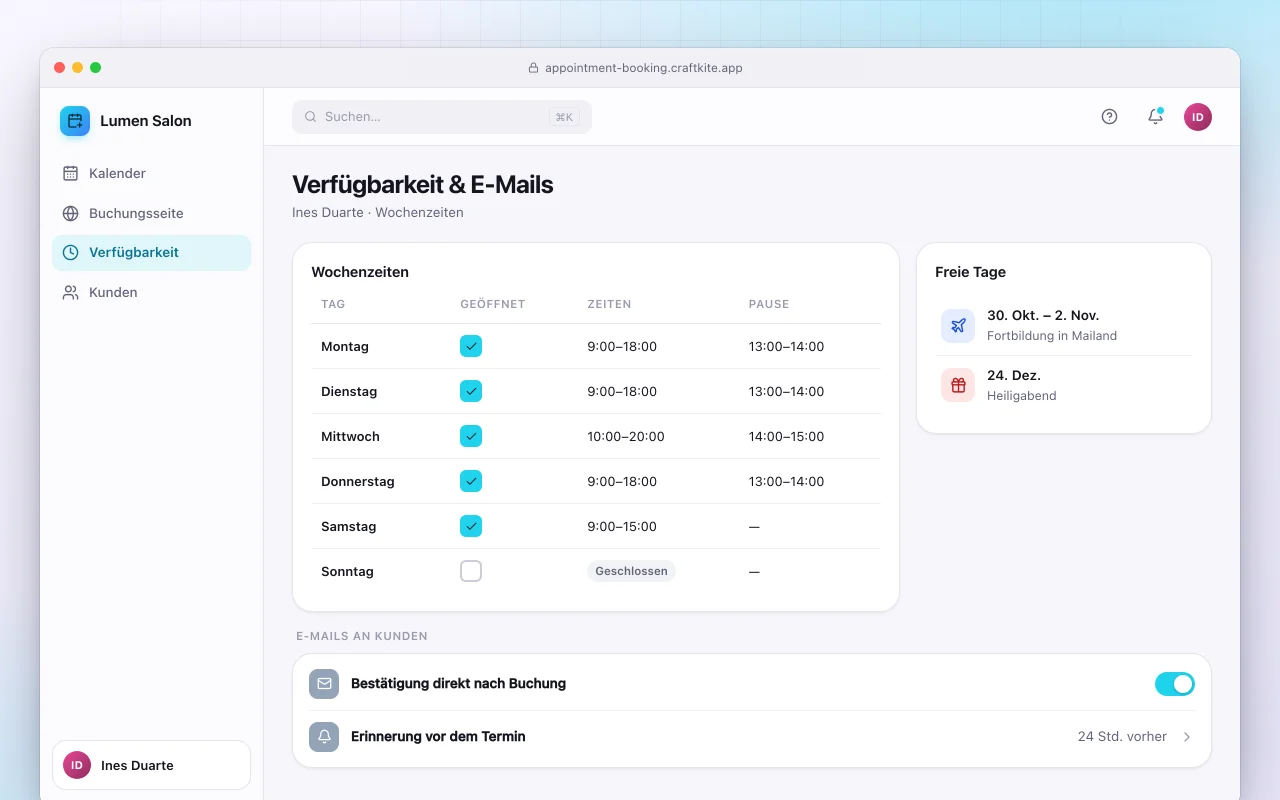Click the ID avatar beside Ines Duarte
The height and width of the screenshot is (800, 1280).
point(77,765)
